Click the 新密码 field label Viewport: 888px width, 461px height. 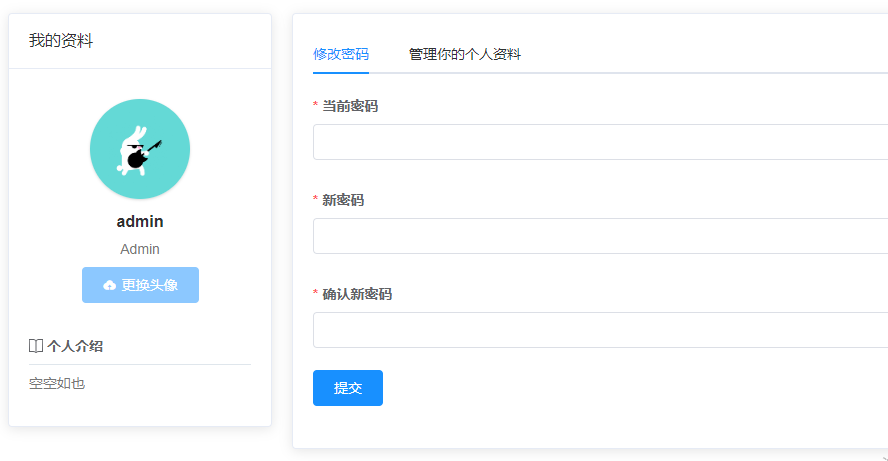point(343,200)
